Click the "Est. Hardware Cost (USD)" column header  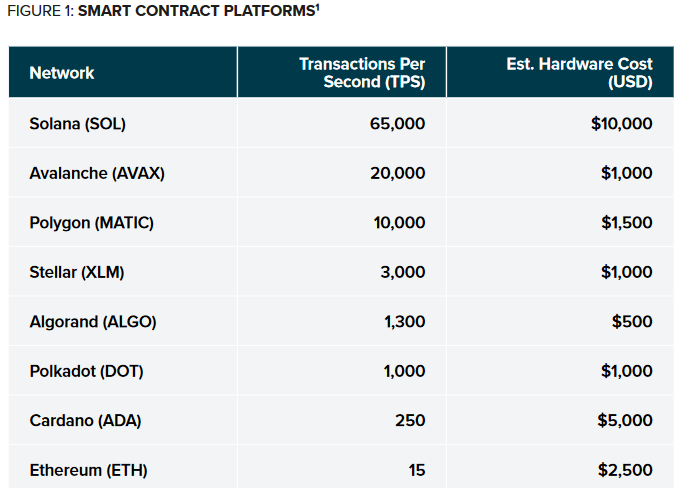(x=579, y=73)
